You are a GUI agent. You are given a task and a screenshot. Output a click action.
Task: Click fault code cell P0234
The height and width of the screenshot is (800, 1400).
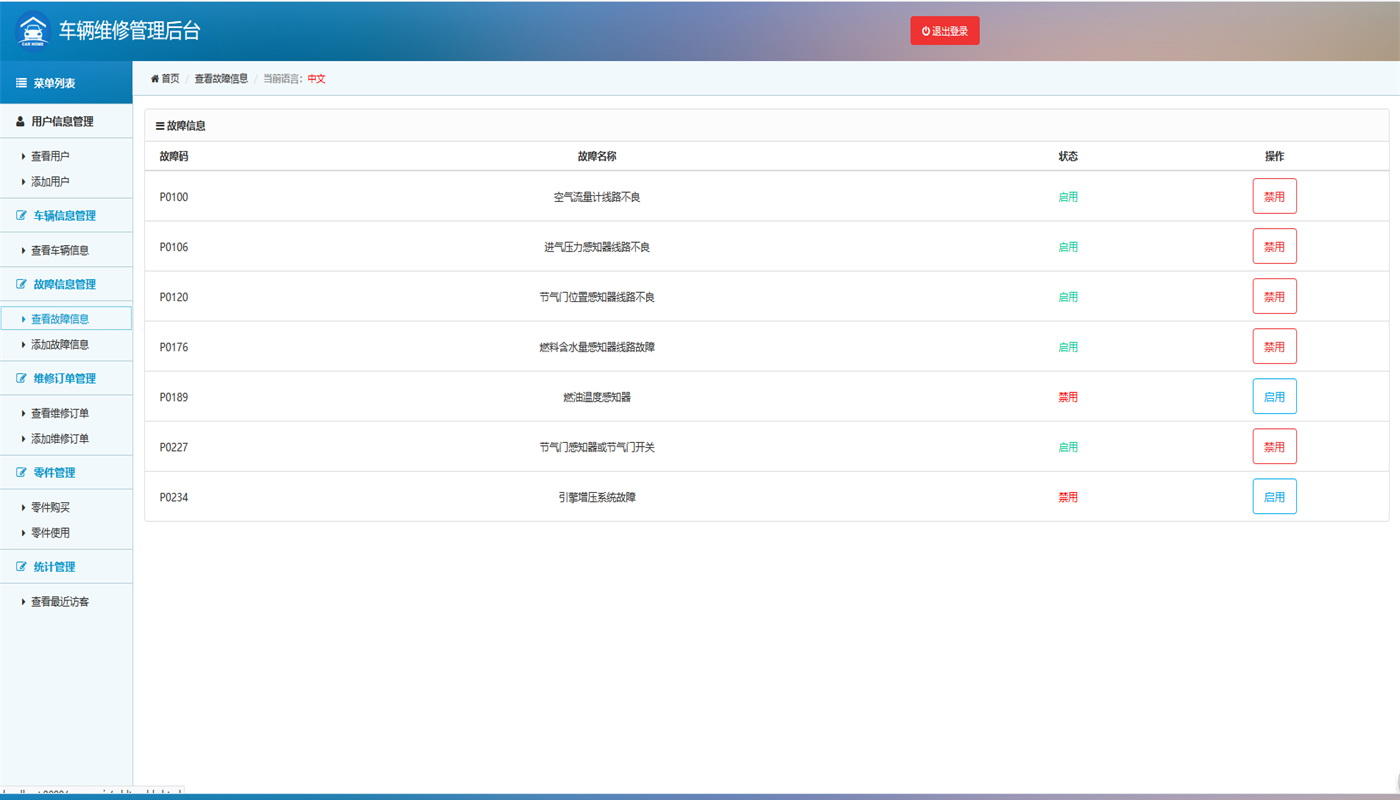coord(174,497)
